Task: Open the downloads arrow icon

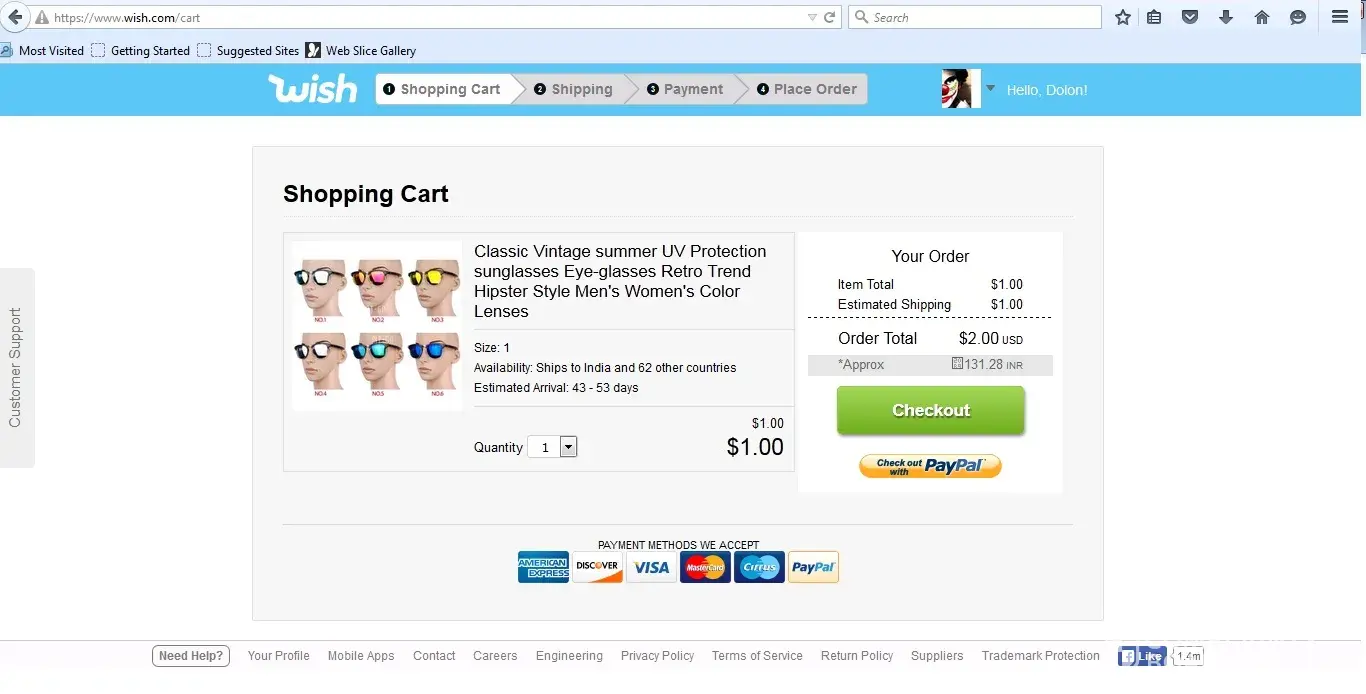Action: click(1226, 17)
